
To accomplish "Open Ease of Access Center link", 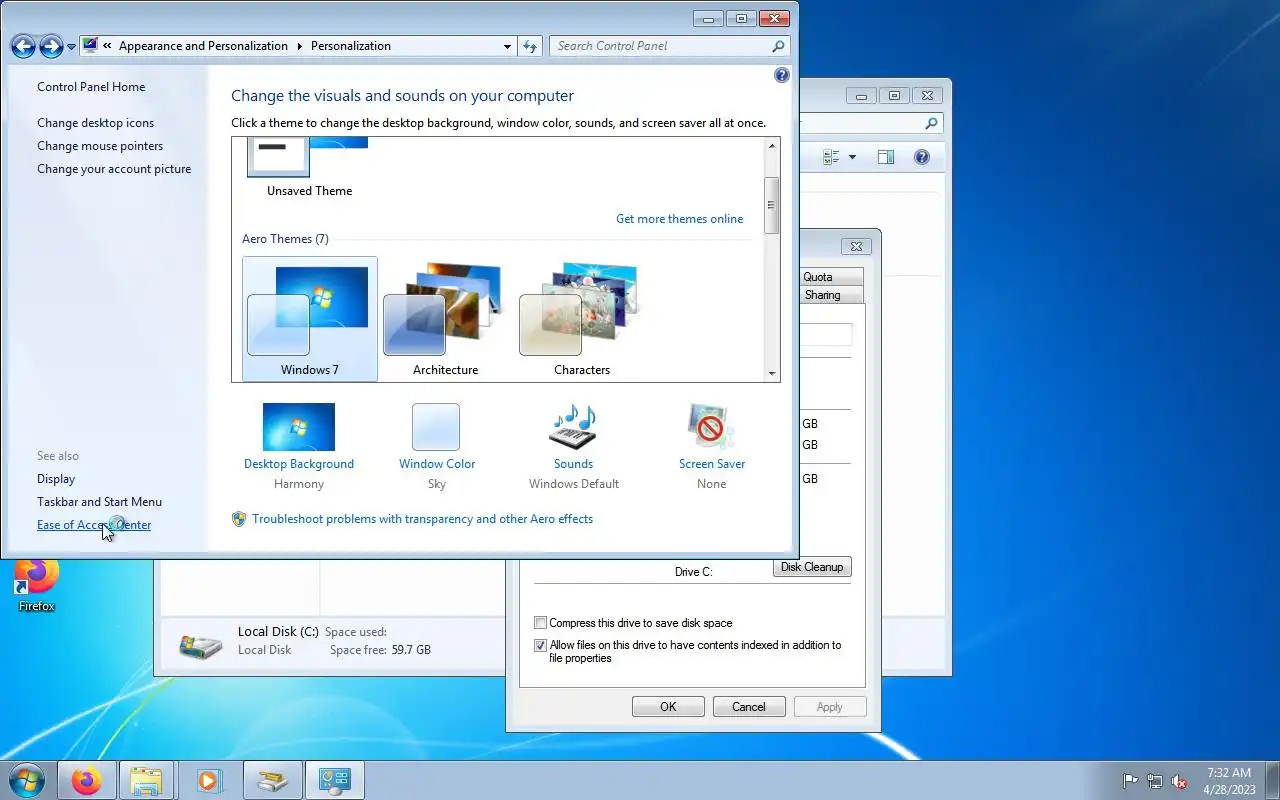I will (94, 525).
